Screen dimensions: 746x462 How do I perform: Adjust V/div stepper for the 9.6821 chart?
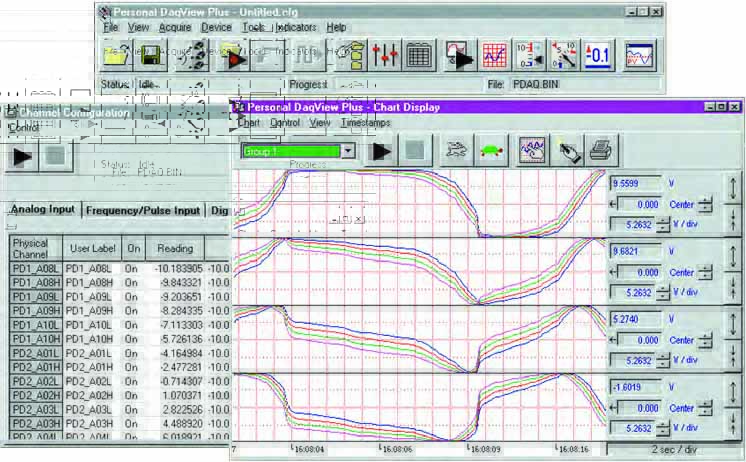point(663,293)
